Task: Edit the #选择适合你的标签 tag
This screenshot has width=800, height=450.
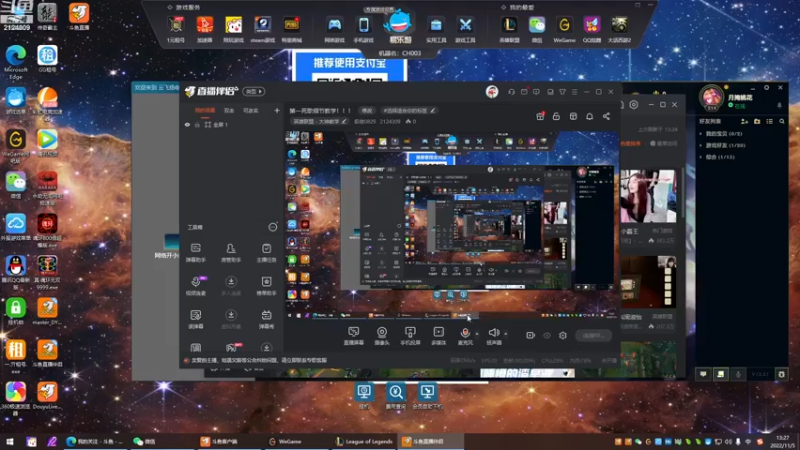Action: (x=409, y=110)
